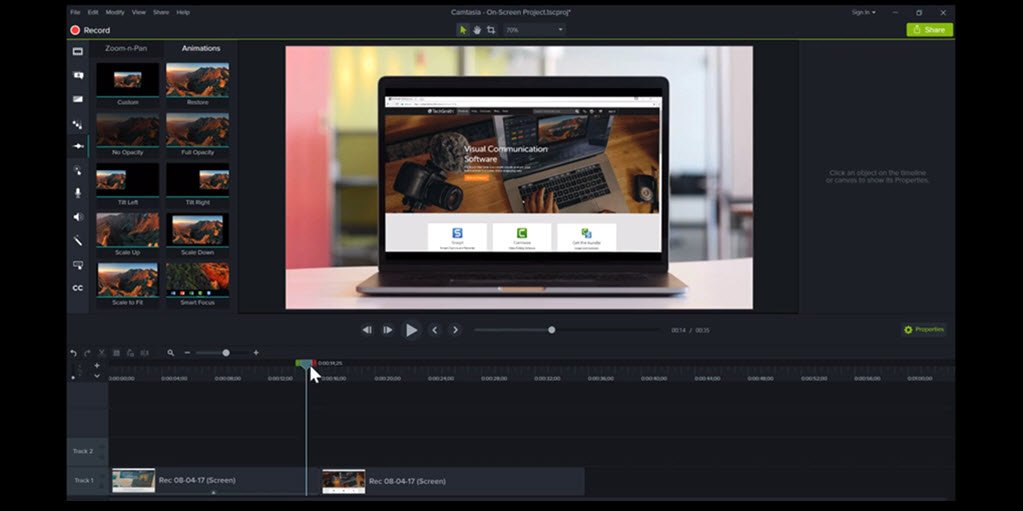This screenshot has width=1023, height=511.
Task: Open the Help menu
Action: (183, 12)
